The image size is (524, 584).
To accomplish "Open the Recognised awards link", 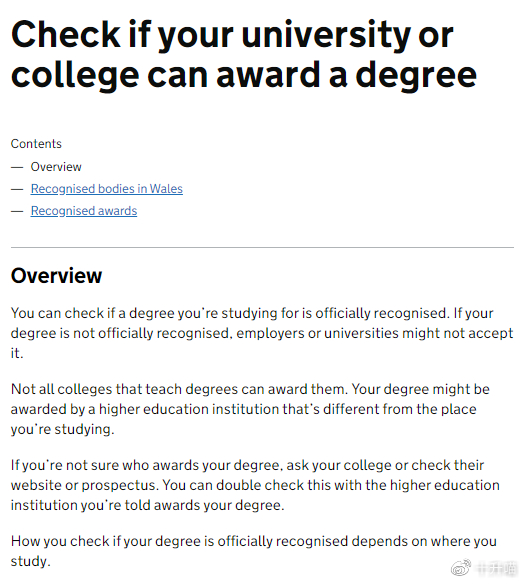I will pyautogui.click(x=84, y=211).
